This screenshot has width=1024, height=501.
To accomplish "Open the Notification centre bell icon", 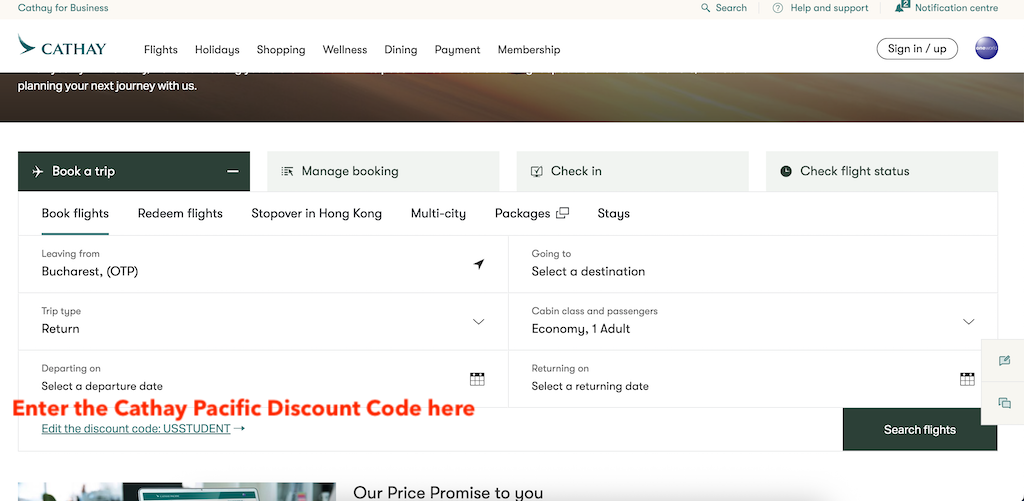I will (902, 7).
